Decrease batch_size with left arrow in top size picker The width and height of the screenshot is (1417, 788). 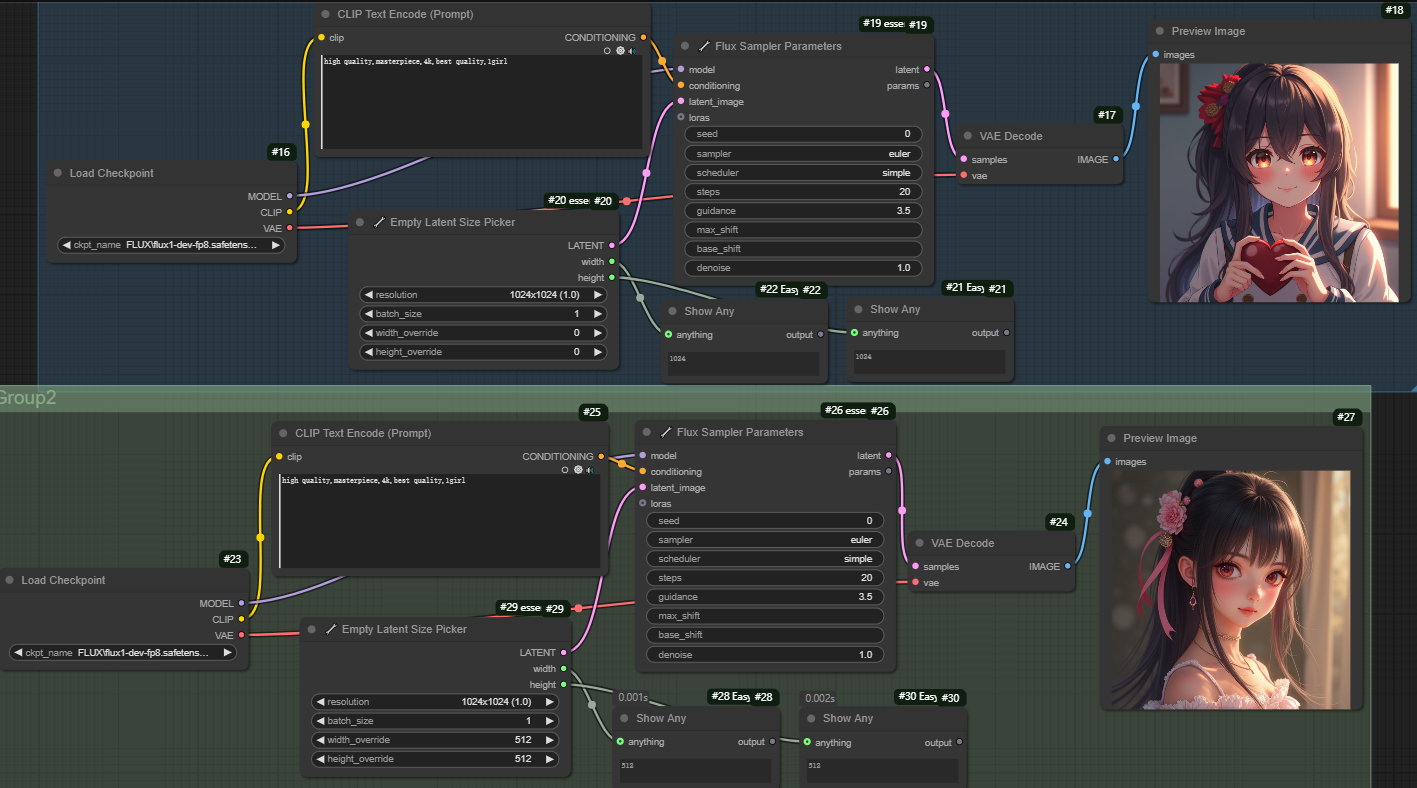(x=368, y=314)
